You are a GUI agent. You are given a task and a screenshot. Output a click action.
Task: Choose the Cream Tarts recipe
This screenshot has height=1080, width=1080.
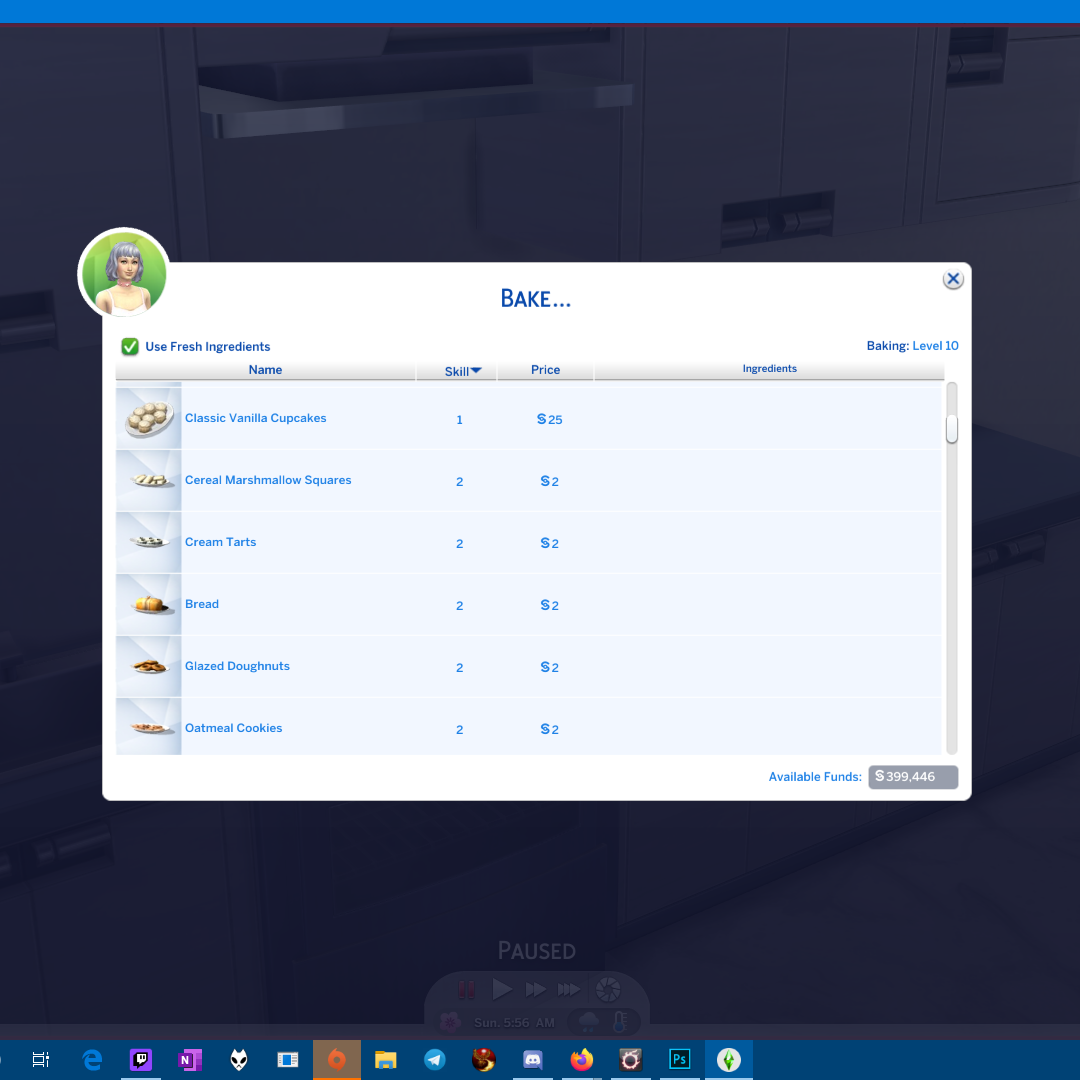(528, 543)
